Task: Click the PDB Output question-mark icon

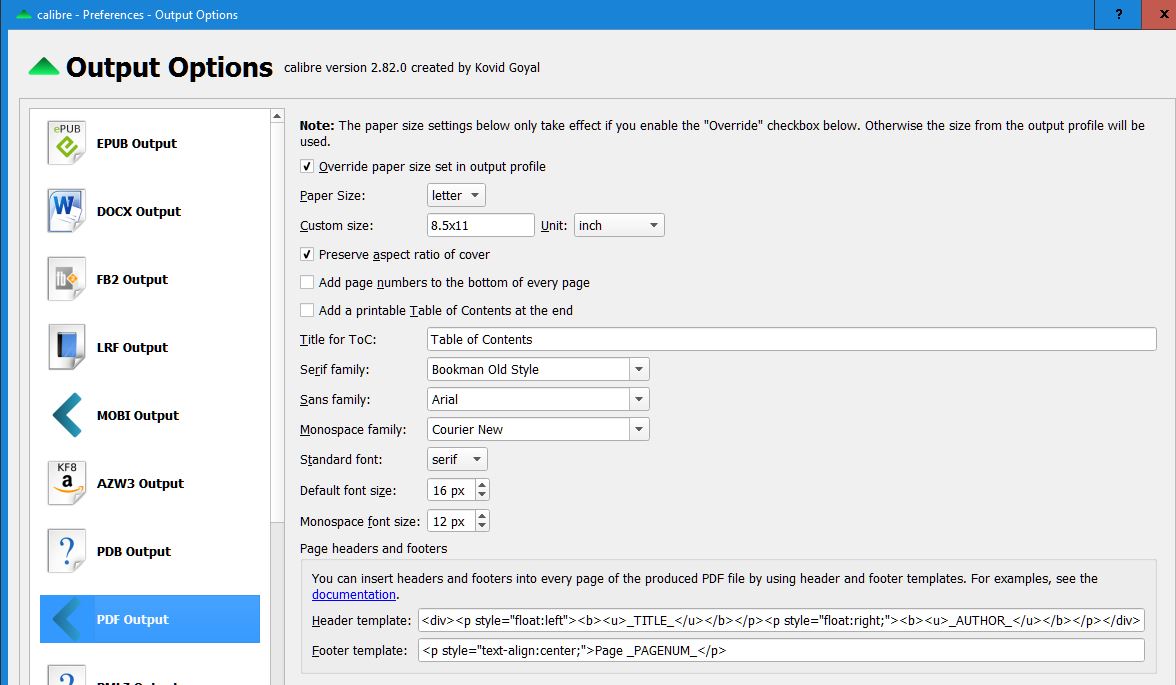Action: point(67,551)
